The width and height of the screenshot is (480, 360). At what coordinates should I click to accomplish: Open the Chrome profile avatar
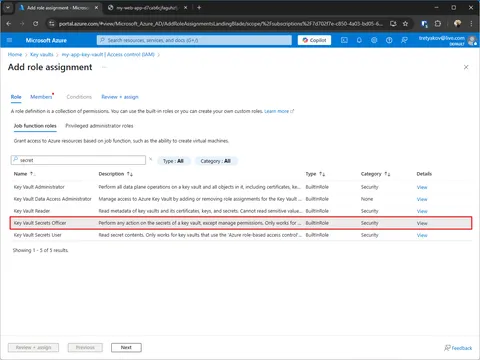click(x=457, y=24)
